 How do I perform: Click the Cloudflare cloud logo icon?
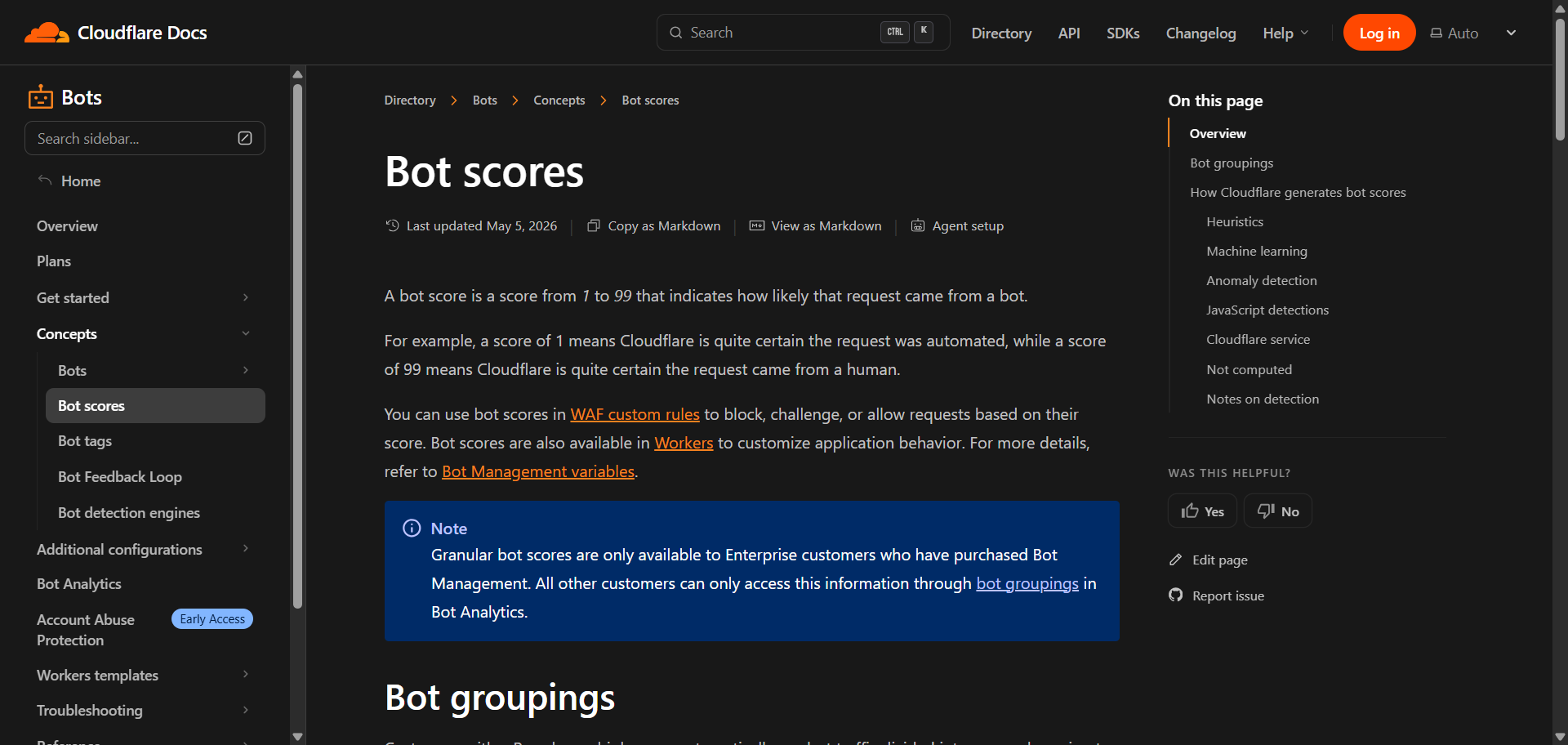(x=47, y=33)
